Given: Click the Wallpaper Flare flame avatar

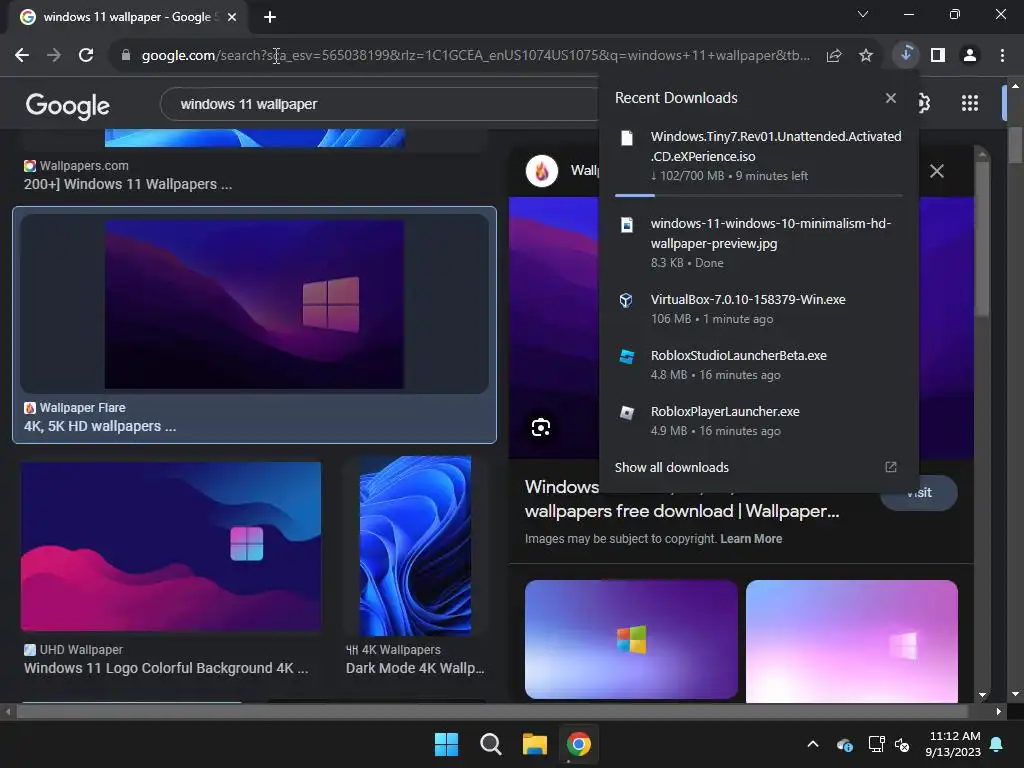Looking at the screenshot, I should point(542,171).
